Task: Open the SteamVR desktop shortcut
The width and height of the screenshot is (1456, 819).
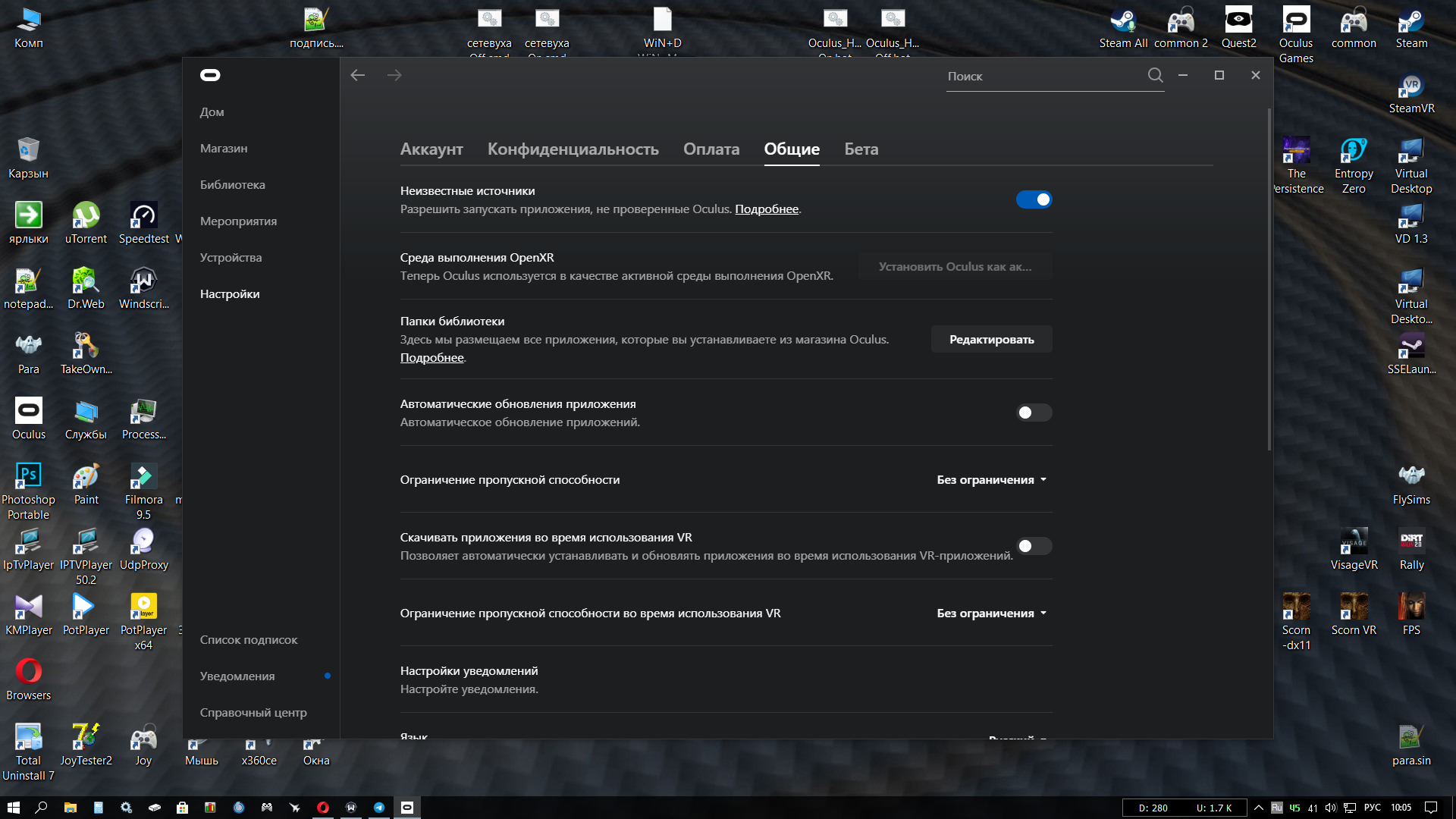Action: (1411, 93)
